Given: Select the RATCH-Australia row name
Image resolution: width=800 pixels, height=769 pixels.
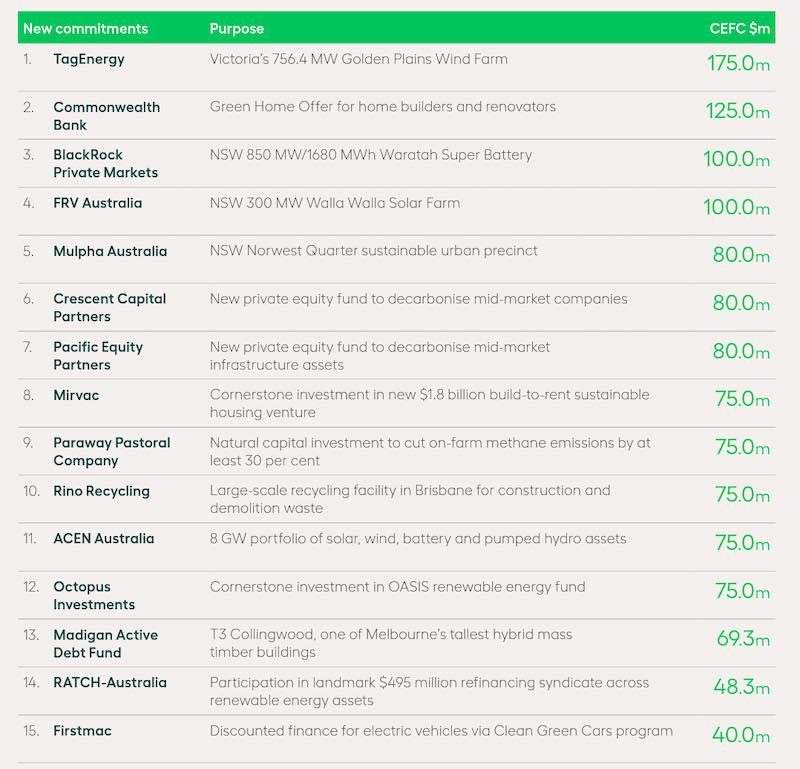Looking at the screenshot, I should click(x=110, y=682).
